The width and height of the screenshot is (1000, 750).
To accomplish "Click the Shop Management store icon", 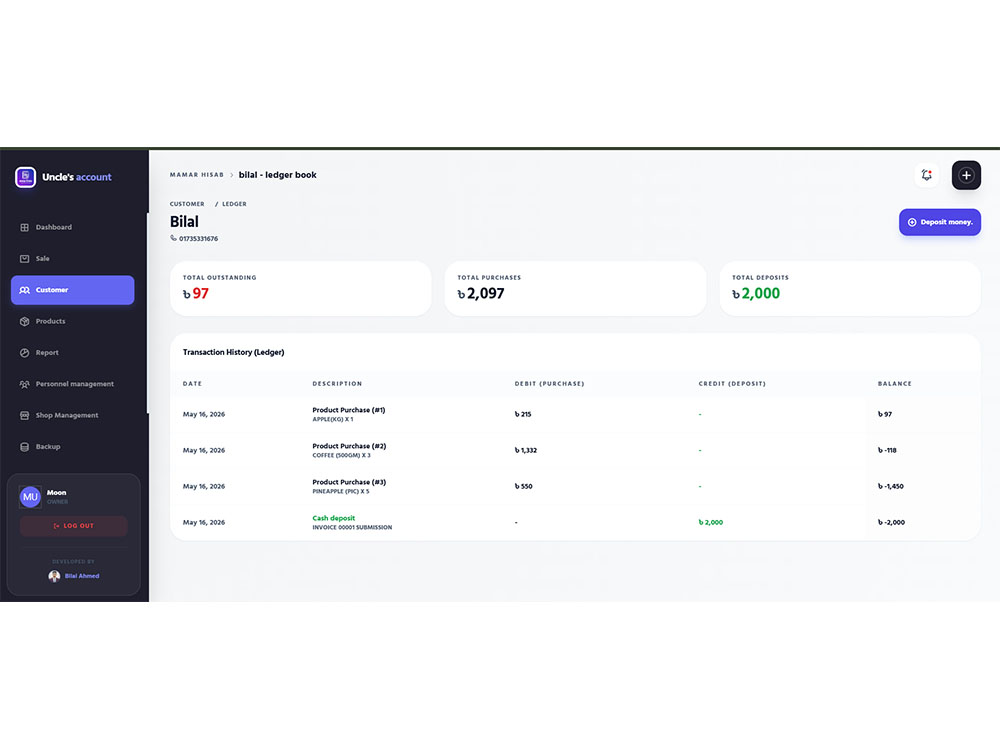I will coord(24,415).
